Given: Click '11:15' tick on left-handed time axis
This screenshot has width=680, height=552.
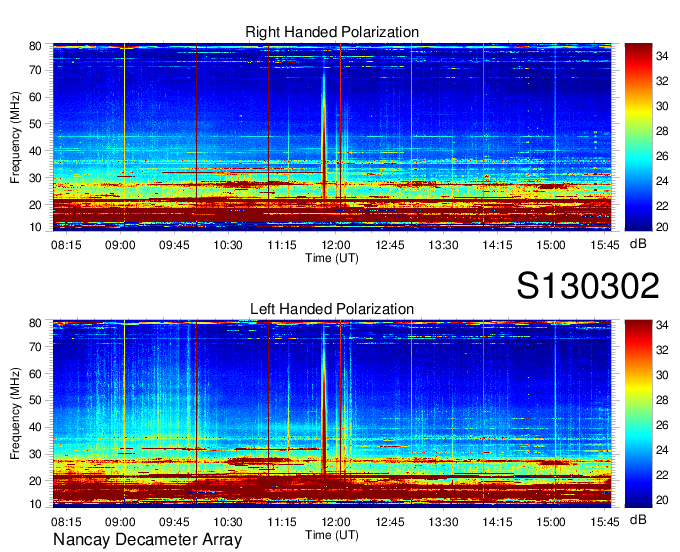Looking at the screenshot, I should tap(282, 522).
